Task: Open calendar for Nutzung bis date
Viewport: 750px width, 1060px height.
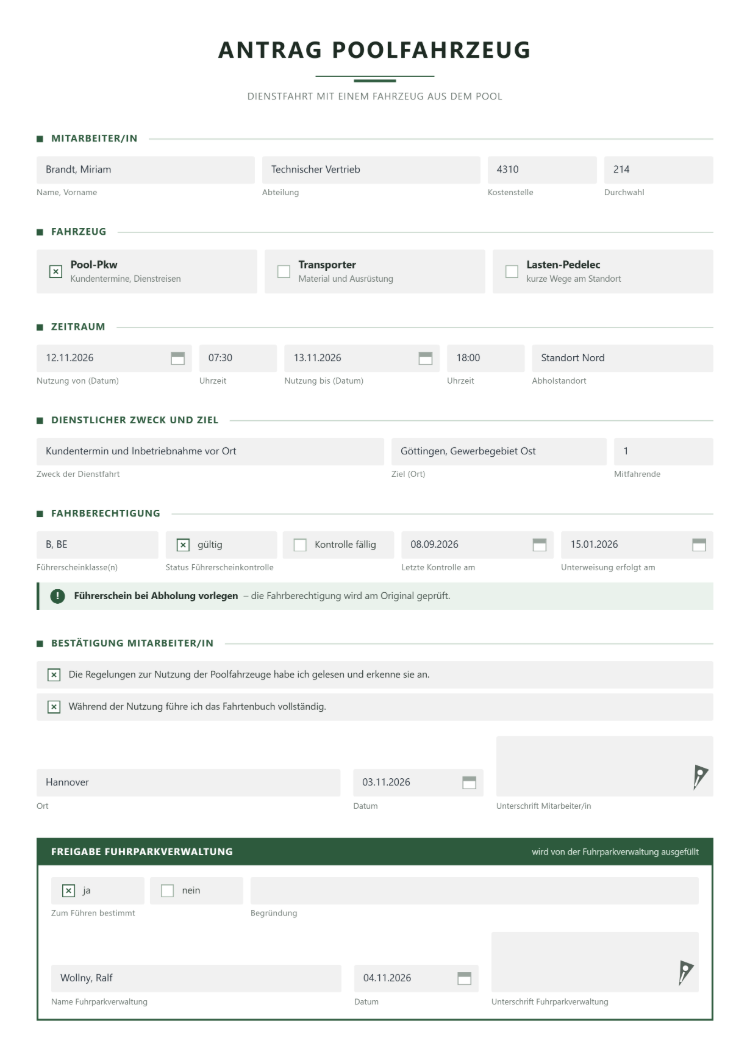Action: click(425, 358)
